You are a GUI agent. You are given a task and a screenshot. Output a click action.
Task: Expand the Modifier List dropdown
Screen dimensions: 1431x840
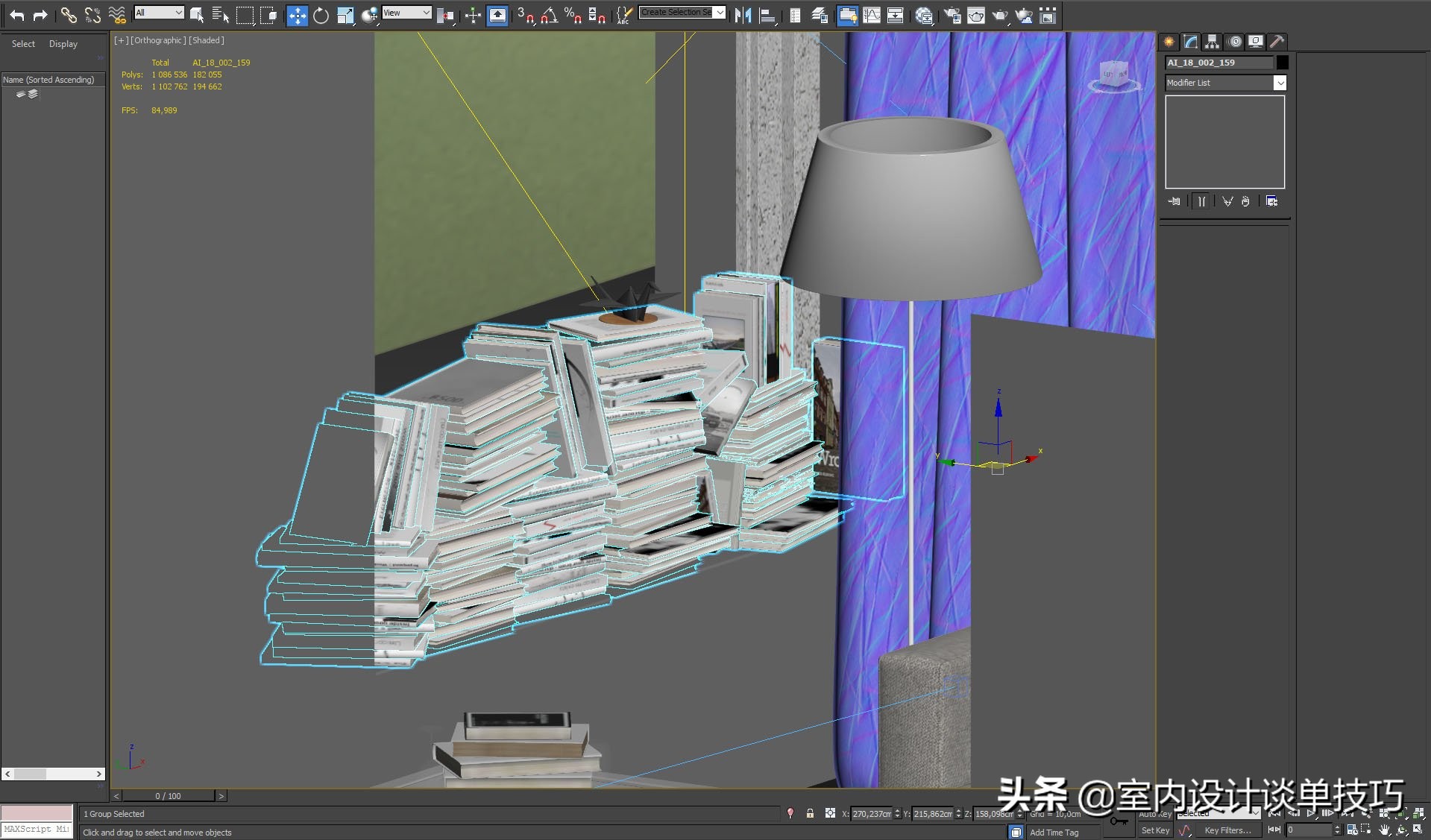click(1280, 83)
